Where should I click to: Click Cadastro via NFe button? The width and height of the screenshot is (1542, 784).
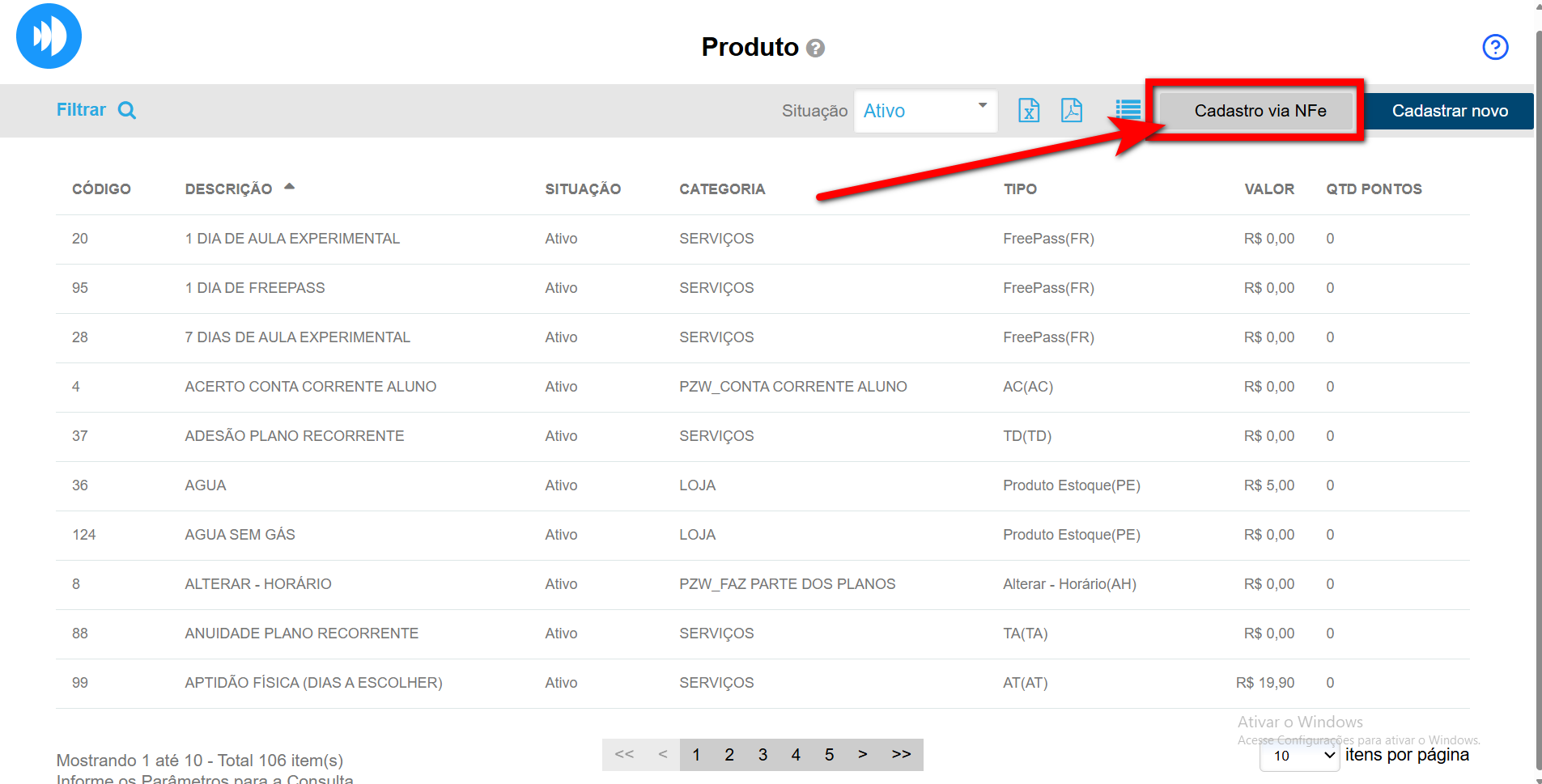pos(1260,111)
